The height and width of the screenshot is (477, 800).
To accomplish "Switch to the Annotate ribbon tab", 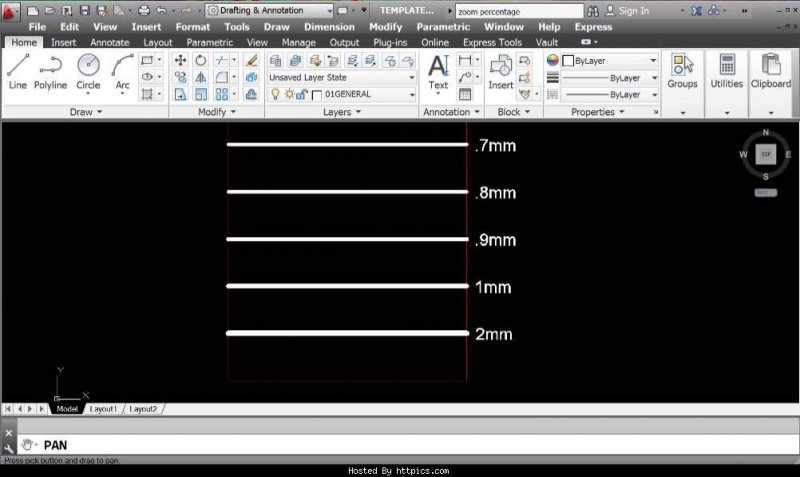I will tap(110, 43).
